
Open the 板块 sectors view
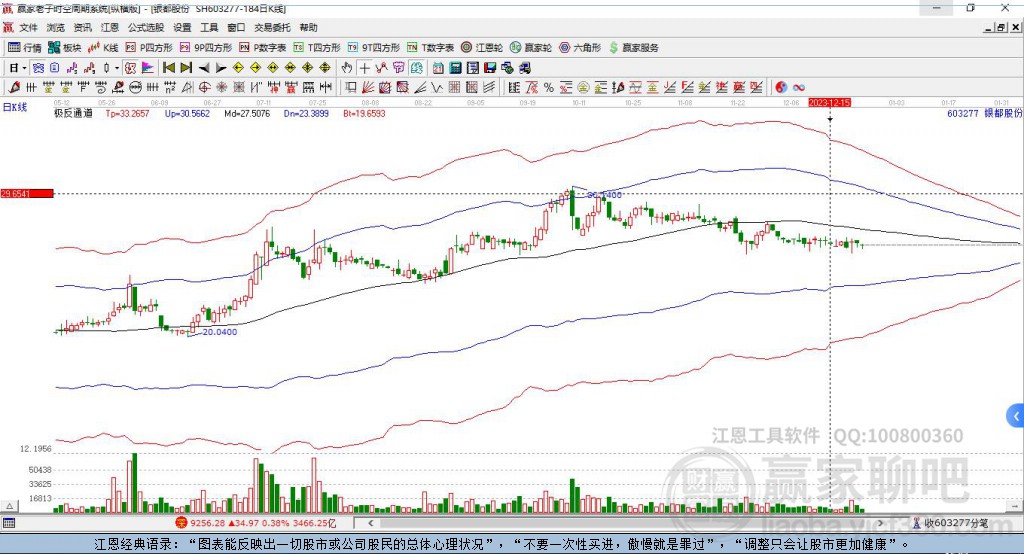click(x=64, y=48)
